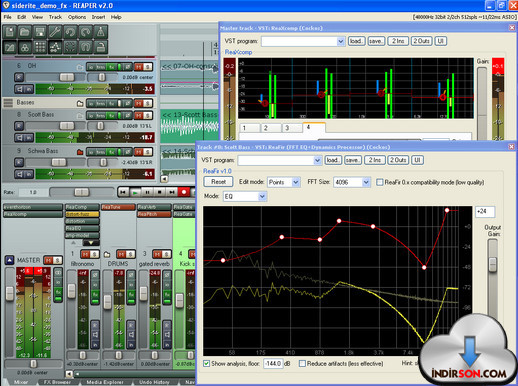Open the Options menu
518x386 pixels.
coord(77,17)
